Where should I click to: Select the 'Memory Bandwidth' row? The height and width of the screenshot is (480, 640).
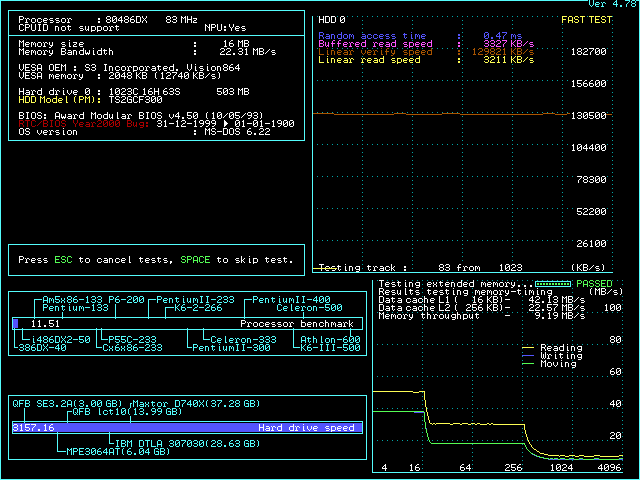tap(147, 52)
